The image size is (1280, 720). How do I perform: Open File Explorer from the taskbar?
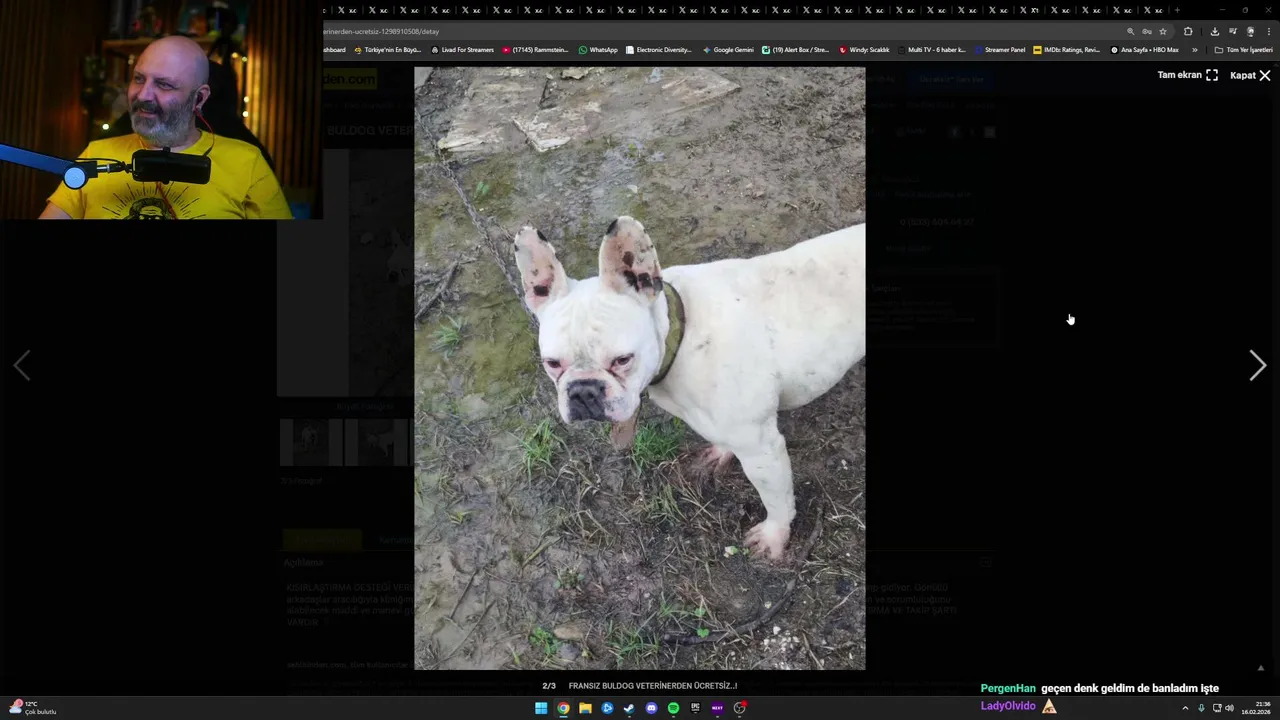tap(585, 708)
